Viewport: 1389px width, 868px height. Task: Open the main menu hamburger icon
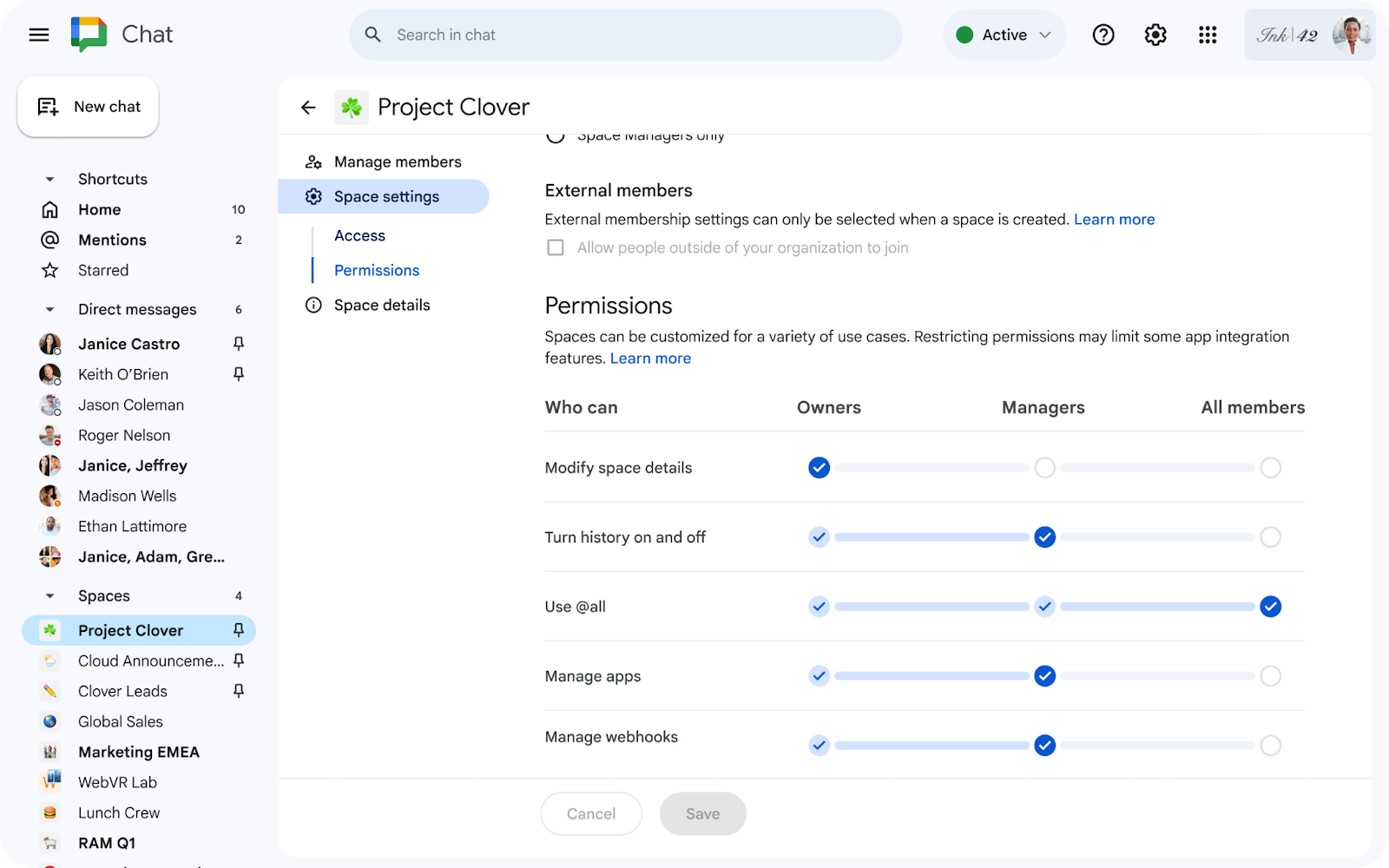pos(39,35)
